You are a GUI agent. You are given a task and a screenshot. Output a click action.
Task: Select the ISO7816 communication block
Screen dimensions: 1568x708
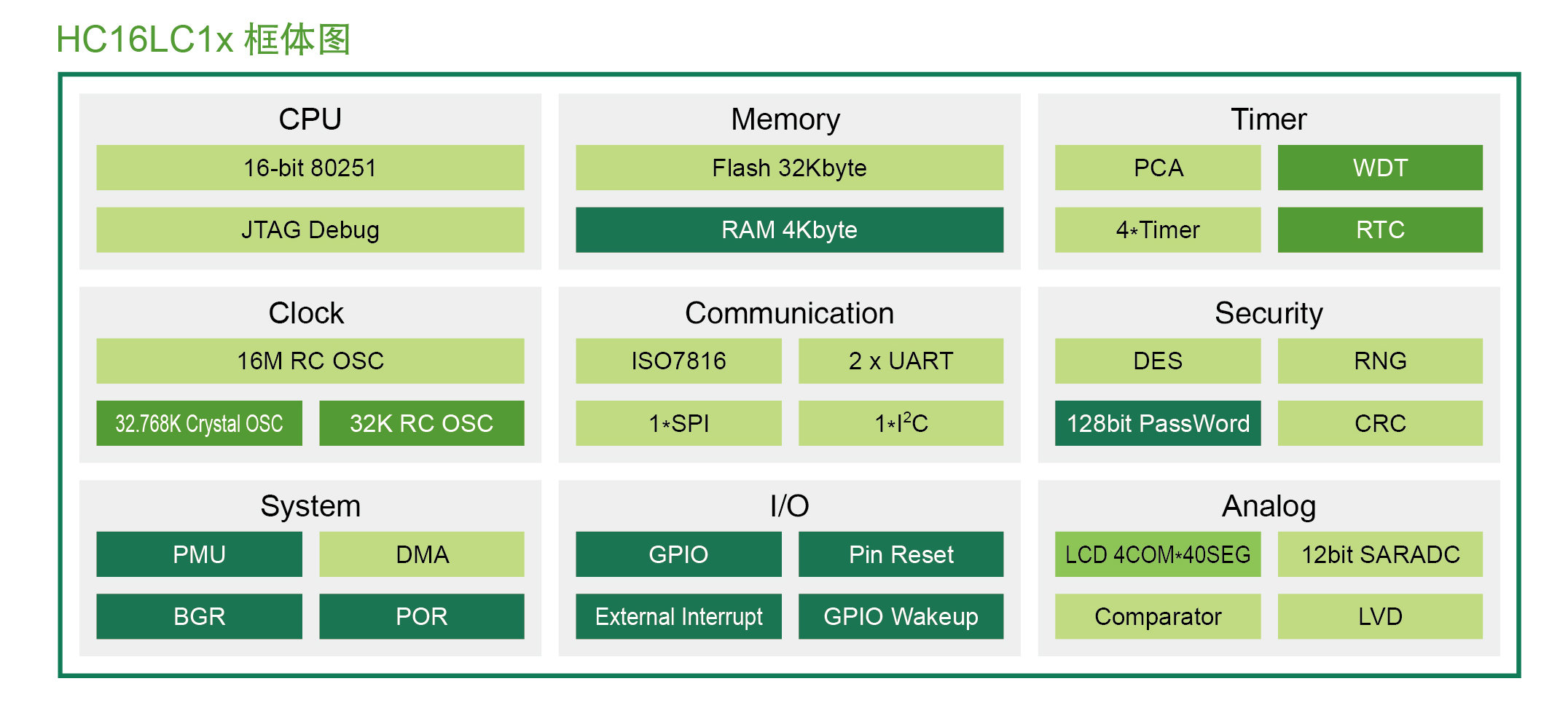[x=678, y=361]
